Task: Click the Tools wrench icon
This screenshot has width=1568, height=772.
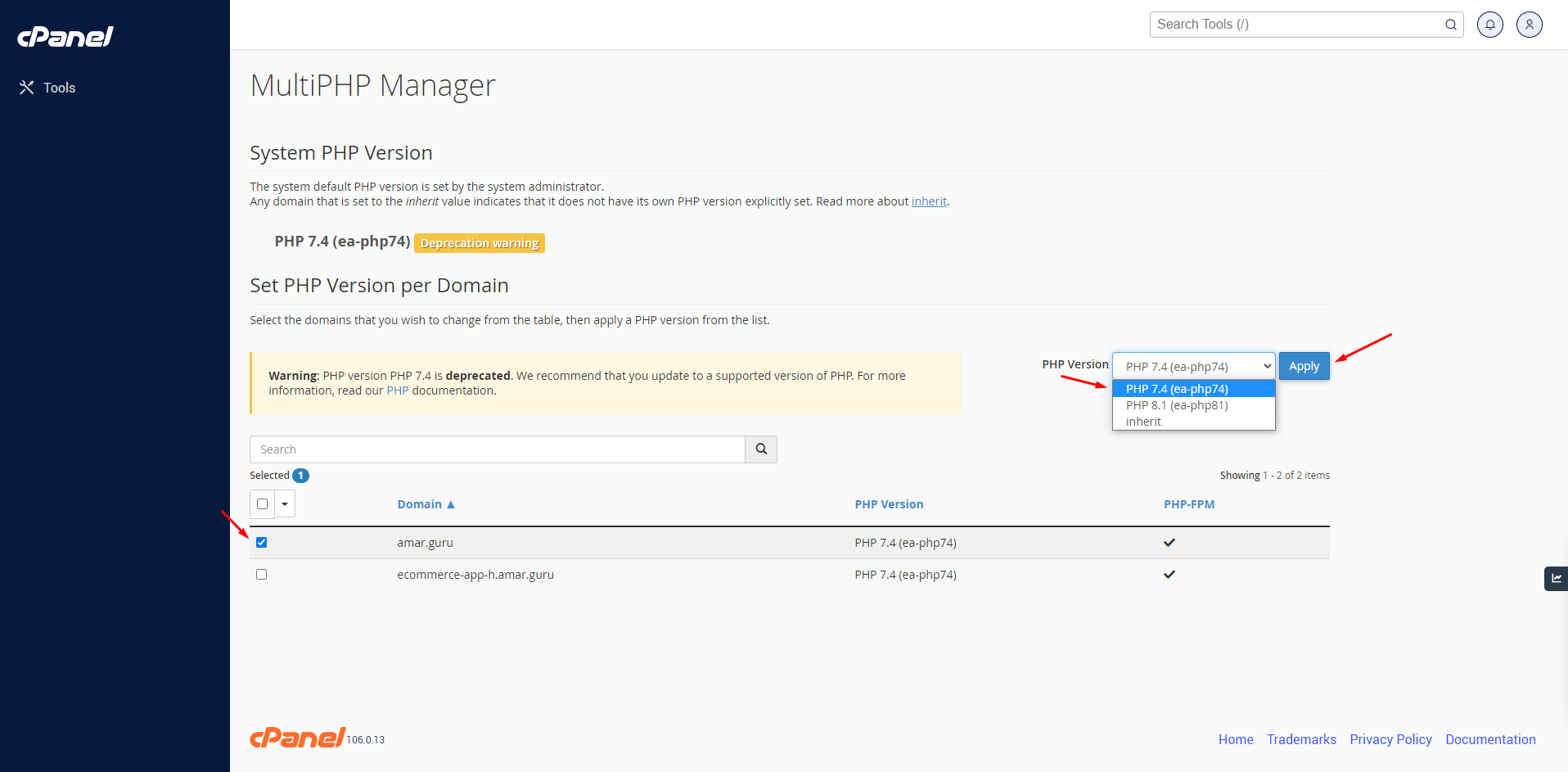Action: pos(27,88)
